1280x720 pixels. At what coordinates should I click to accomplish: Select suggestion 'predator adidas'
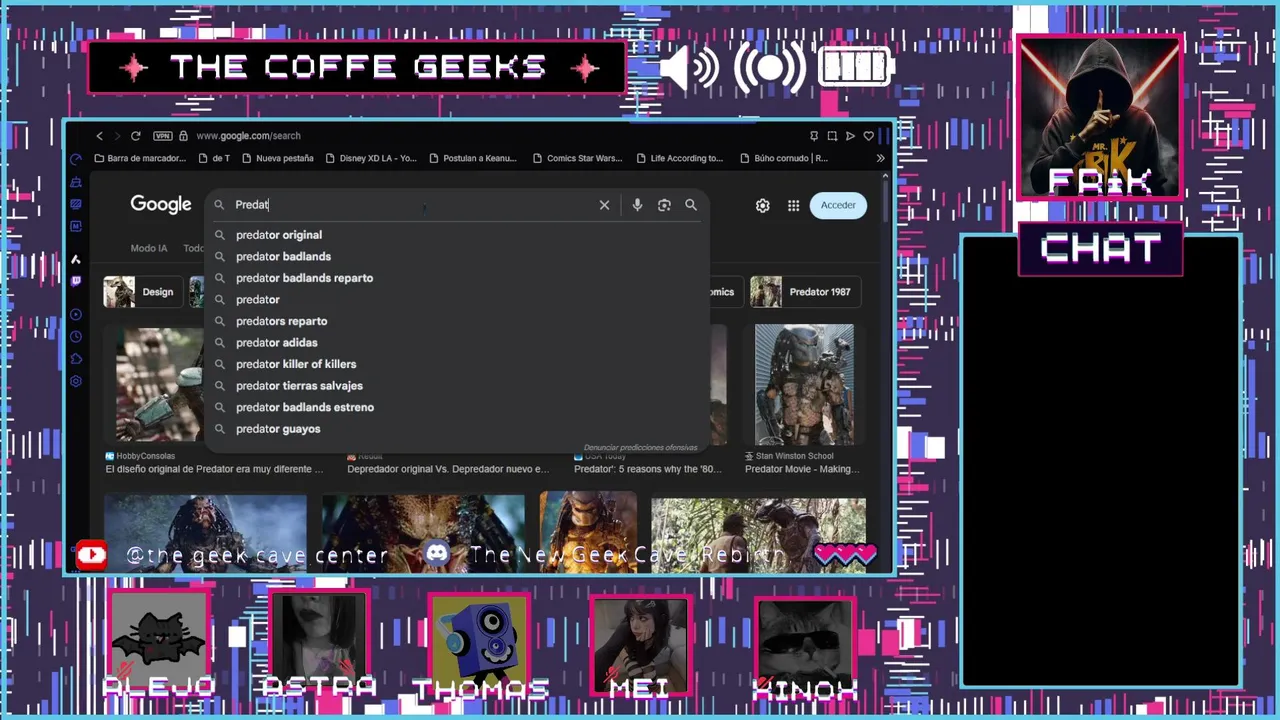click(457, 343)
